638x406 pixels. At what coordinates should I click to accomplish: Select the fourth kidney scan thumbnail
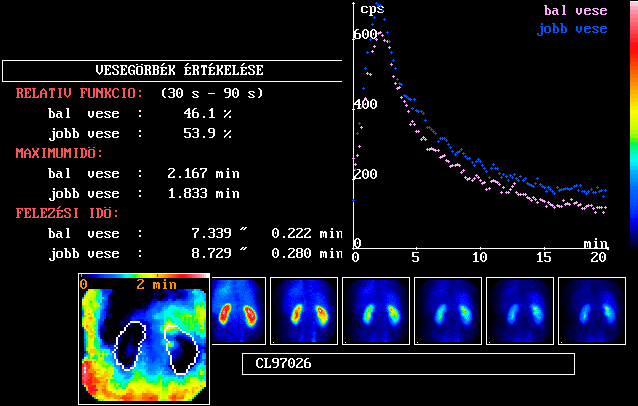[447, 312]
